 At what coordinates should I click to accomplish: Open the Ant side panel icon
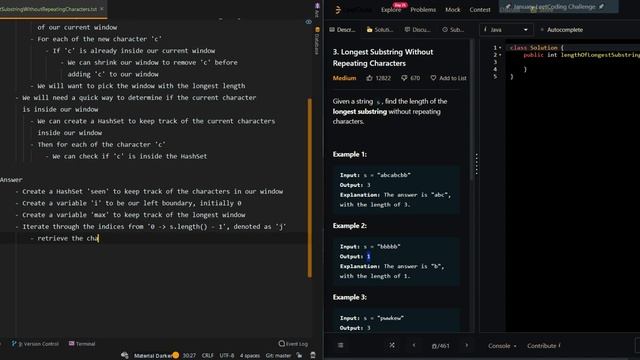pyautogui.click(x=317, y=10)
